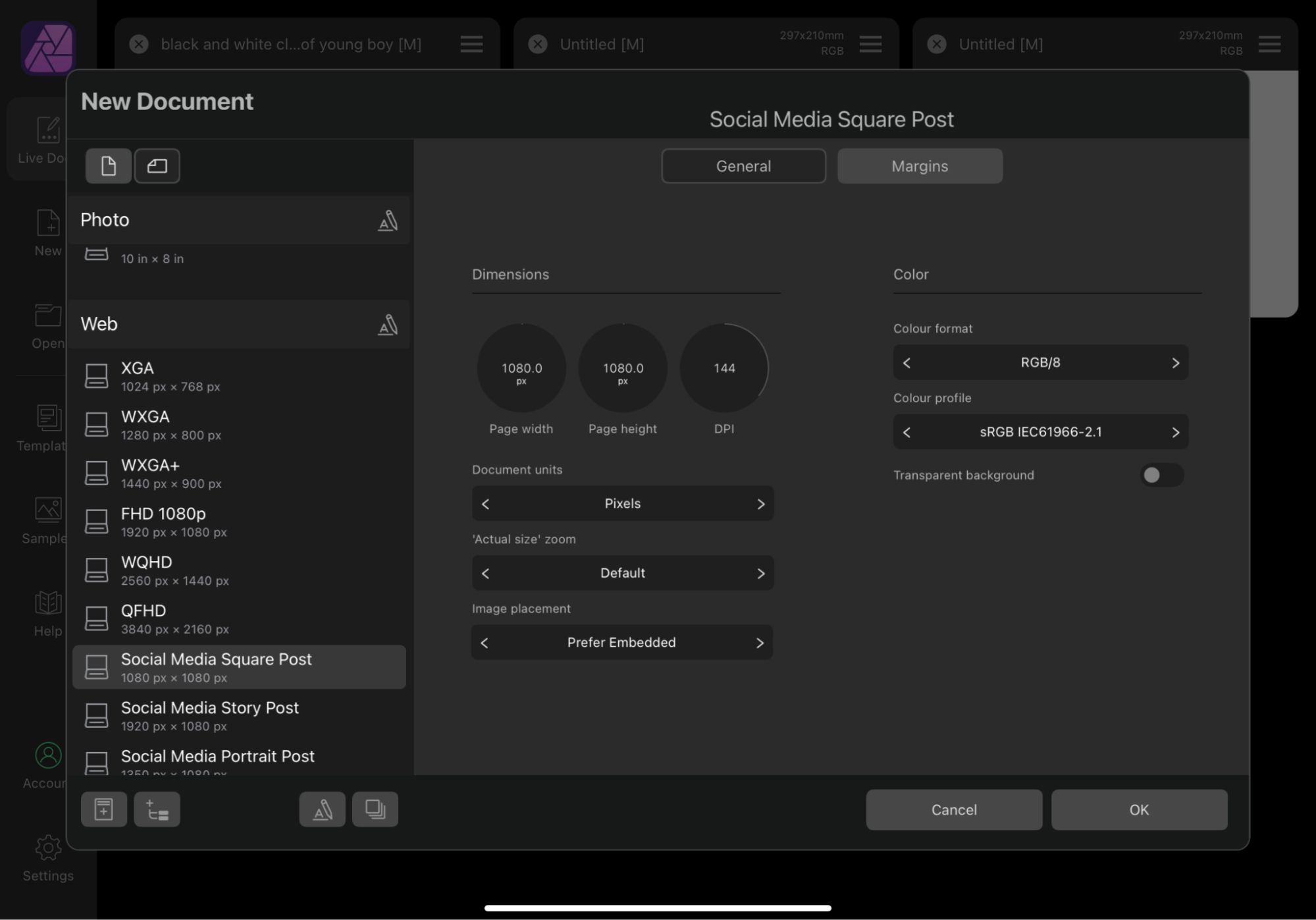Viewport: 1316px width, 920px height.
Task: Select FHD 1080p preset
Action: click(x=239, y=522)
